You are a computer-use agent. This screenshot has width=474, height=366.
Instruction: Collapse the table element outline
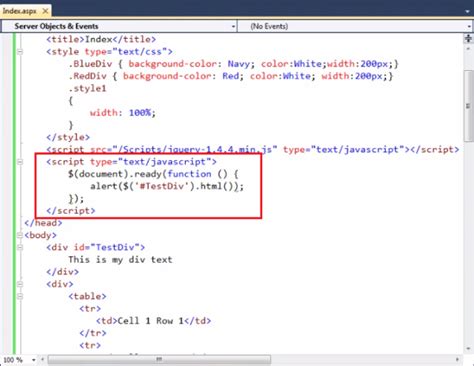coord(20,296)
